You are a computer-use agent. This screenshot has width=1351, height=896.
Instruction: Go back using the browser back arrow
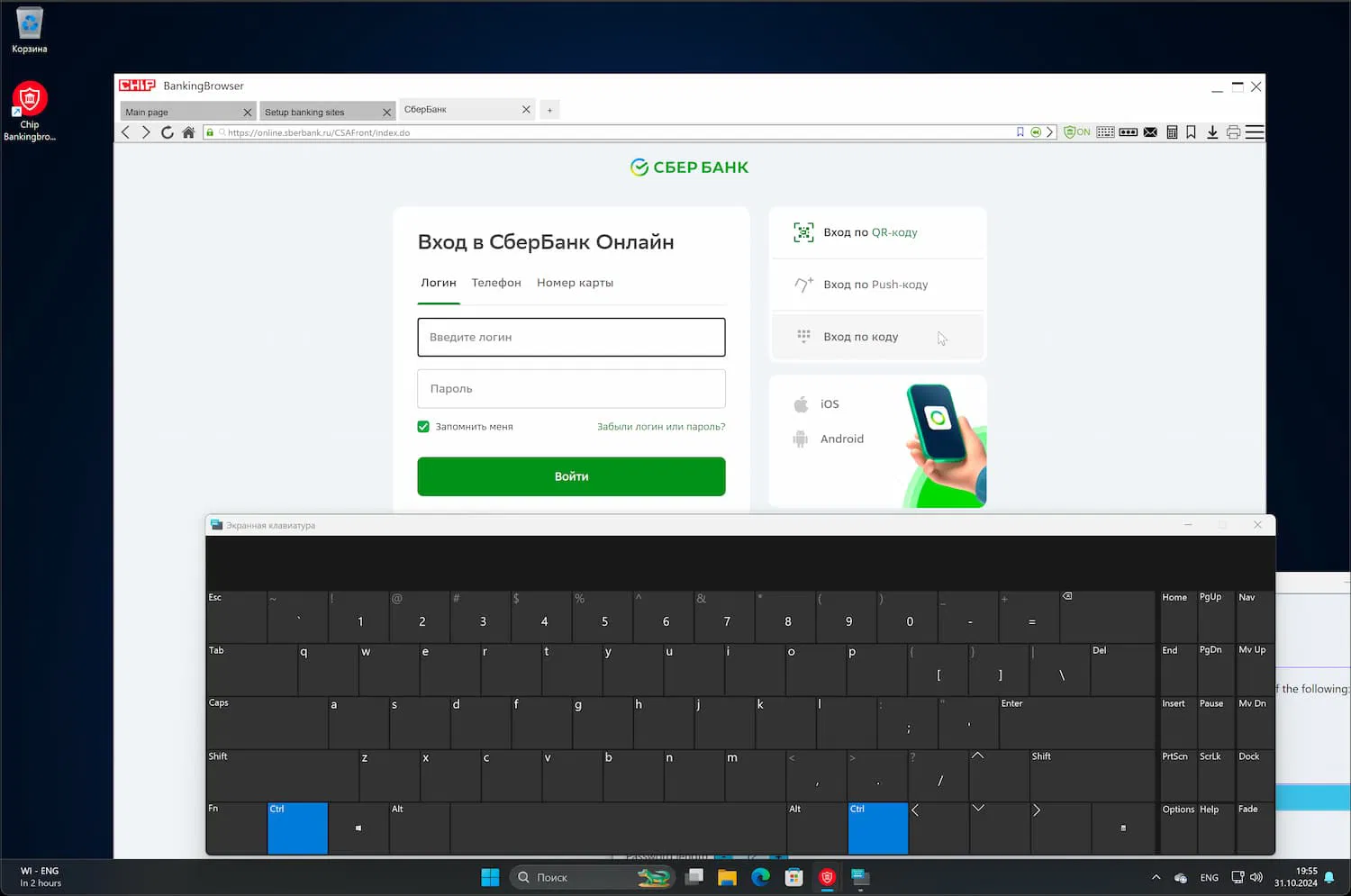[x=126, y=132]
